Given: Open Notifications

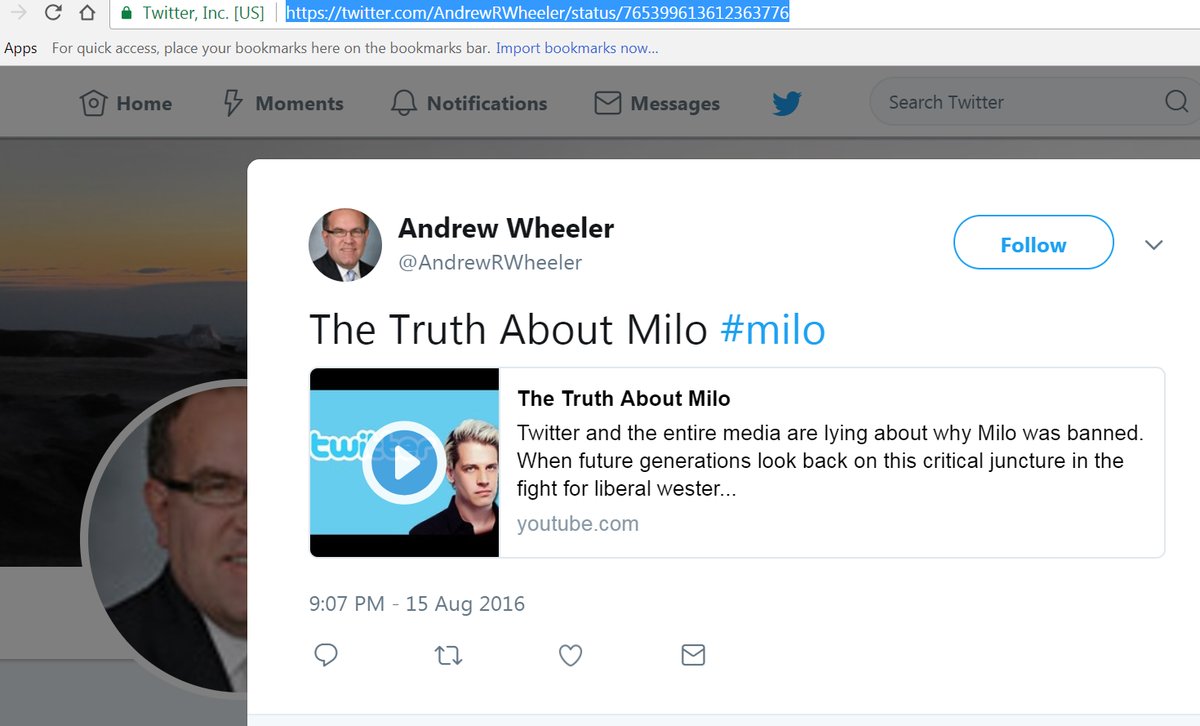Looking at the screenshot, I should tap(469, 103).
